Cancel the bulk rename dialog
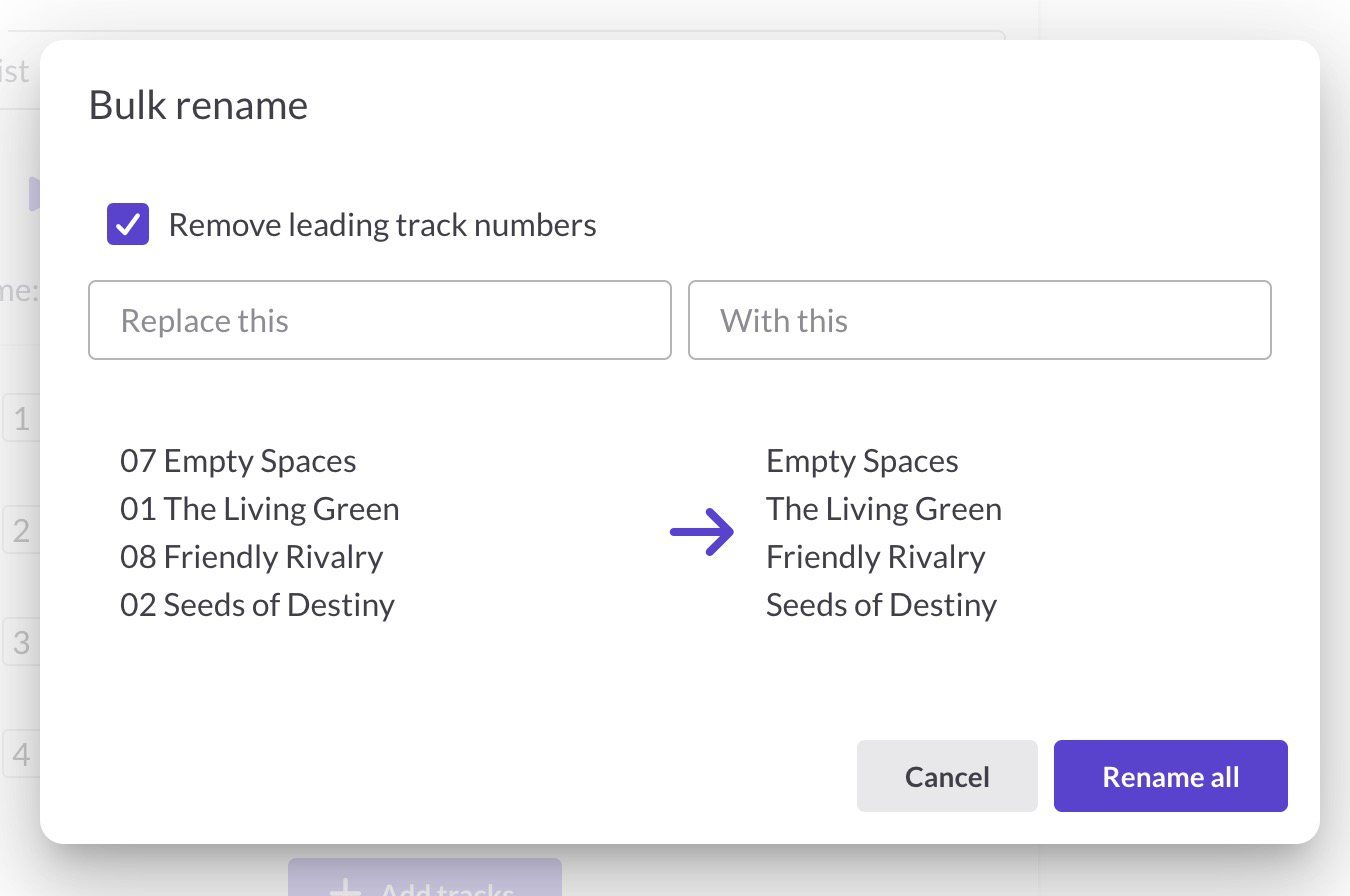Image resolution: width=1350 pixels, height=896 pixels. [x=947, y=776]
